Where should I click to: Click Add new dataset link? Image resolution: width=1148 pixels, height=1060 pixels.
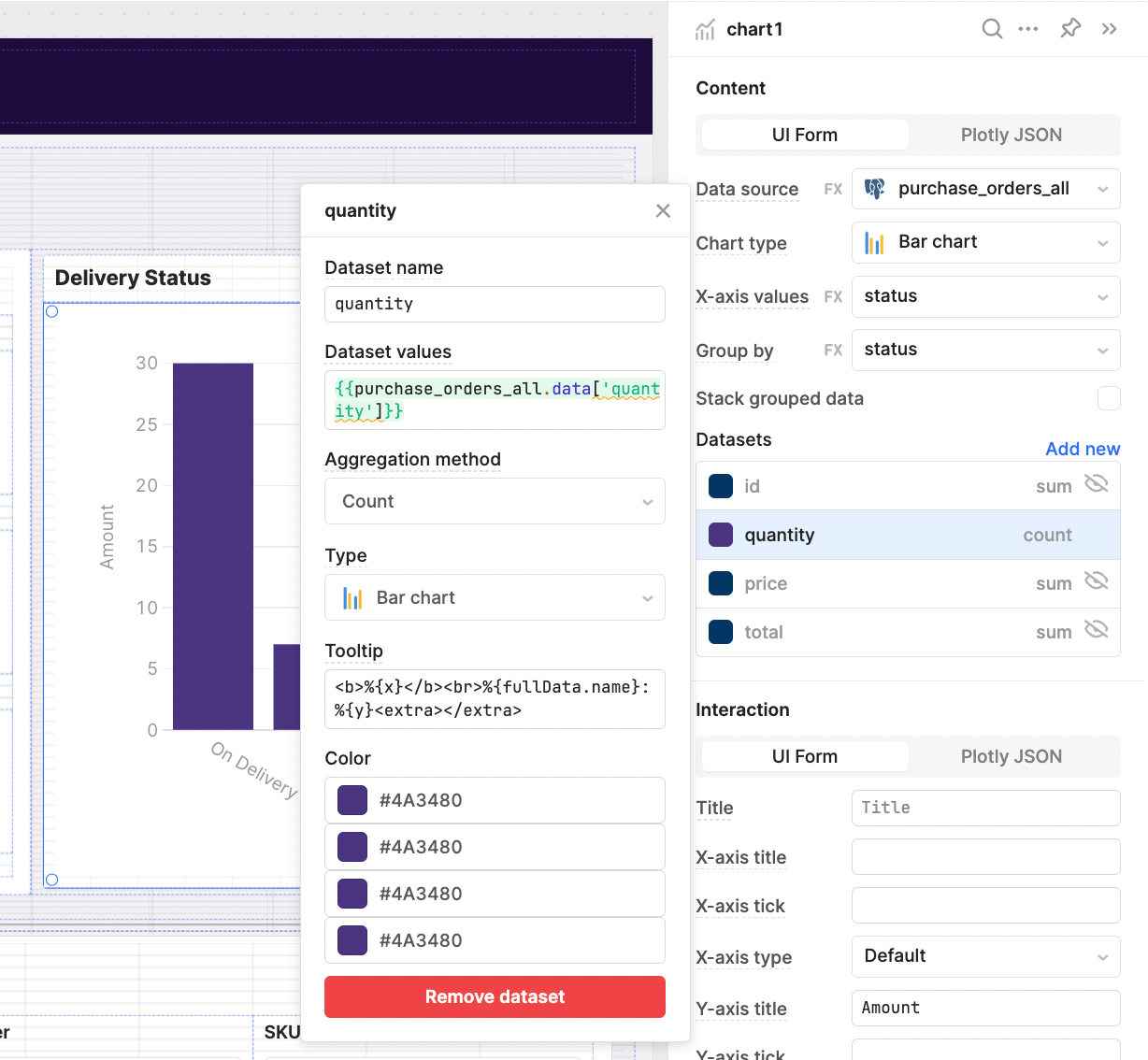(1083, 449)
